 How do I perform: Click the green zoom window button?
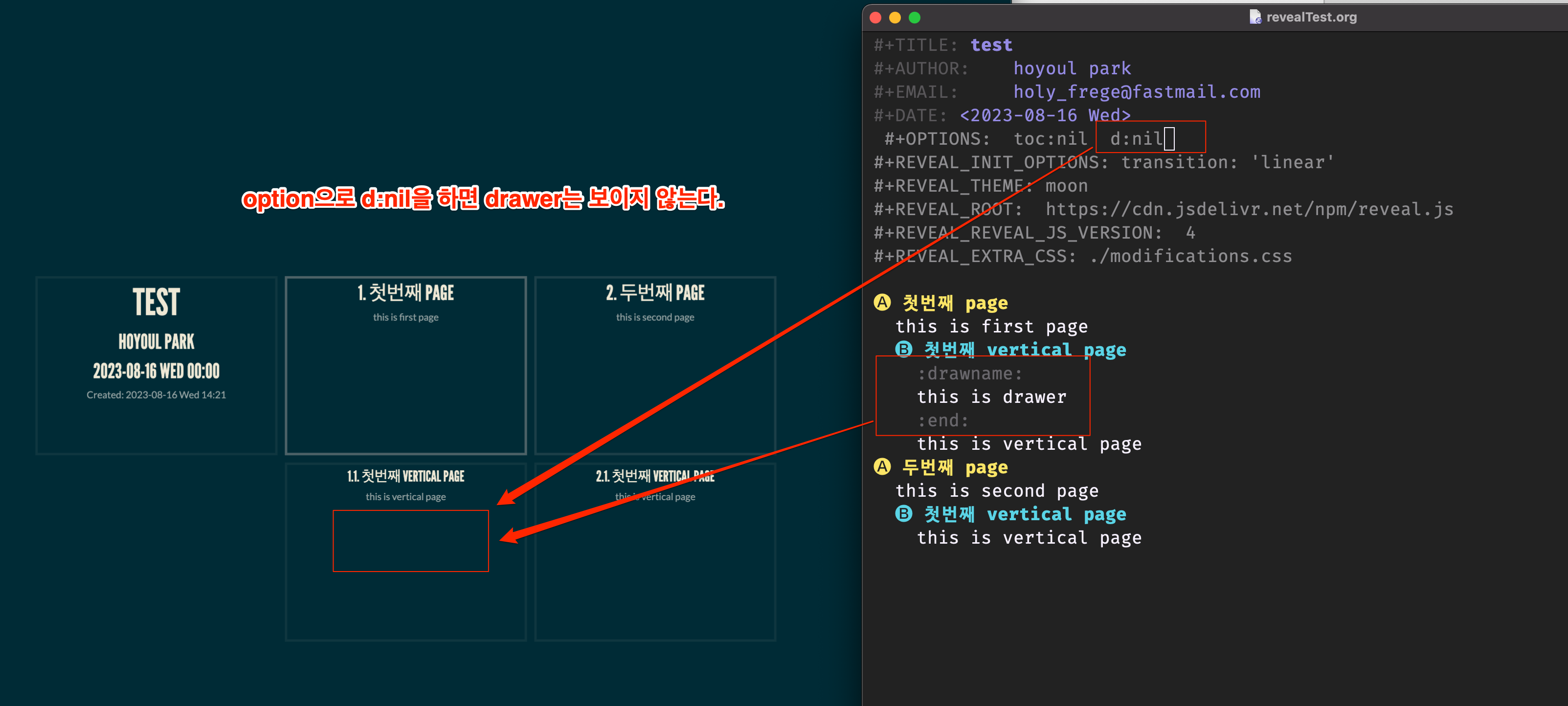(x=914, y=18)
